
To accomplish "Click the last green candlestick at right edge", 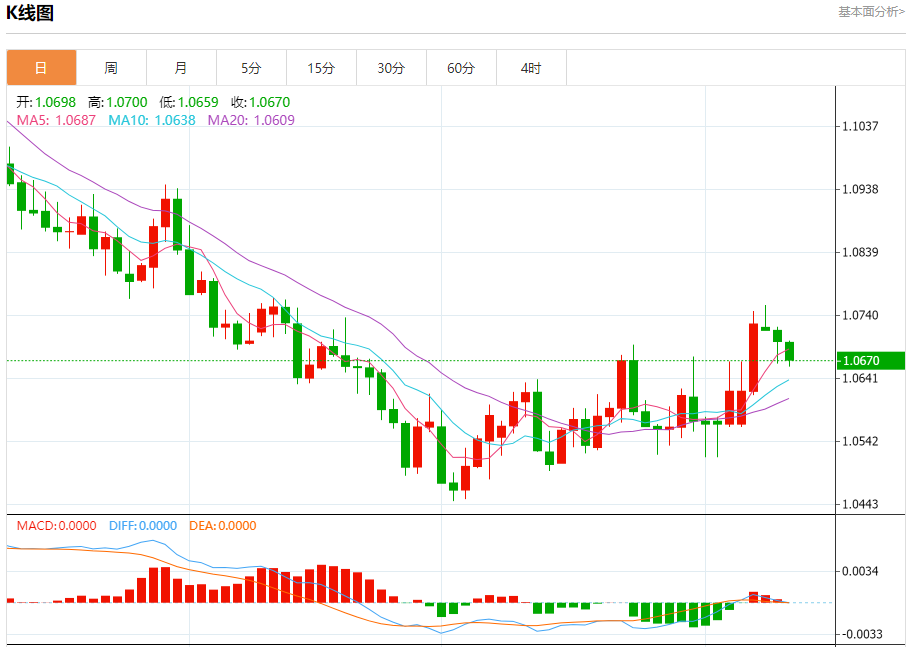I will click(x=790, y=352).
